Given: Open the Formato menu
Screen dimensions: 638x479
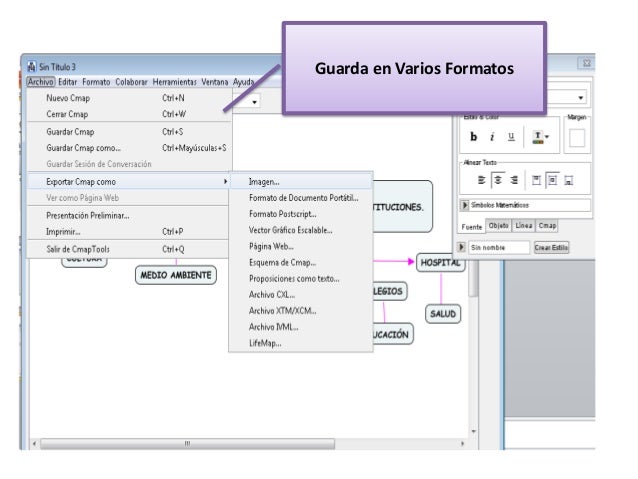Looking at the screenshot, I should [96, 82].
